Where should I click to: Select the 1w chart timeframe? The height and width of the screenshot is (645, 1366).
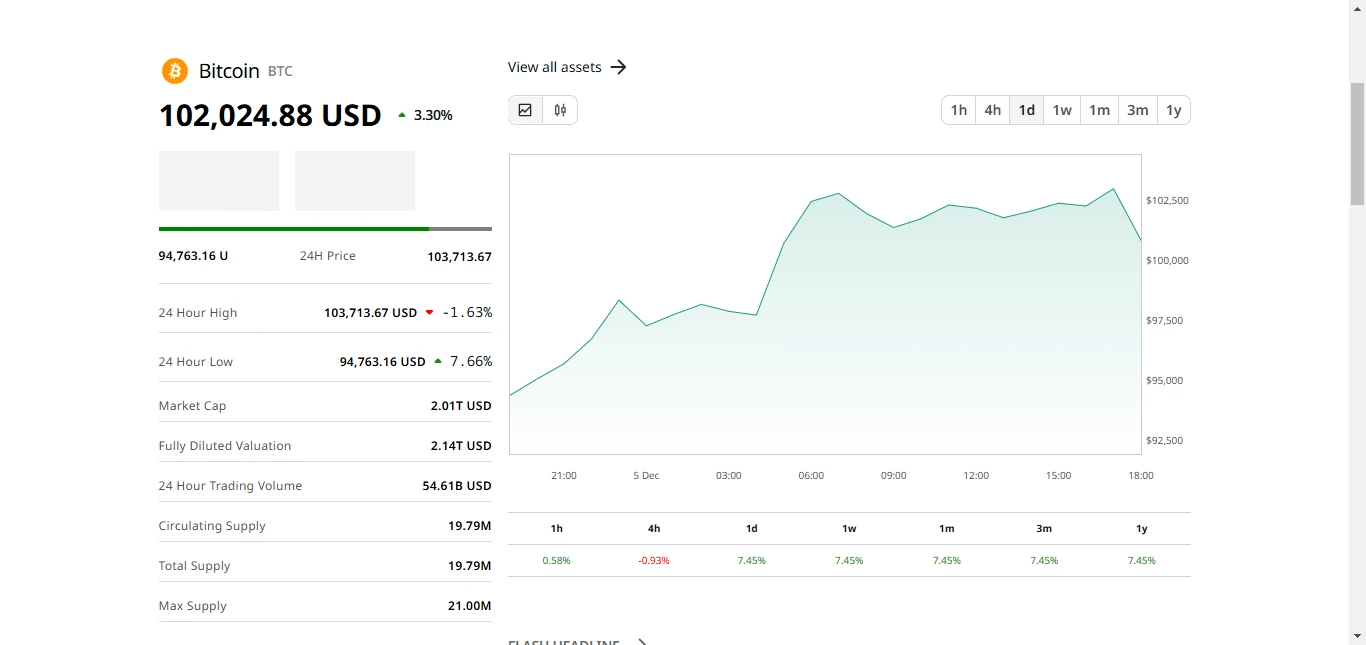click(1062, 110)
